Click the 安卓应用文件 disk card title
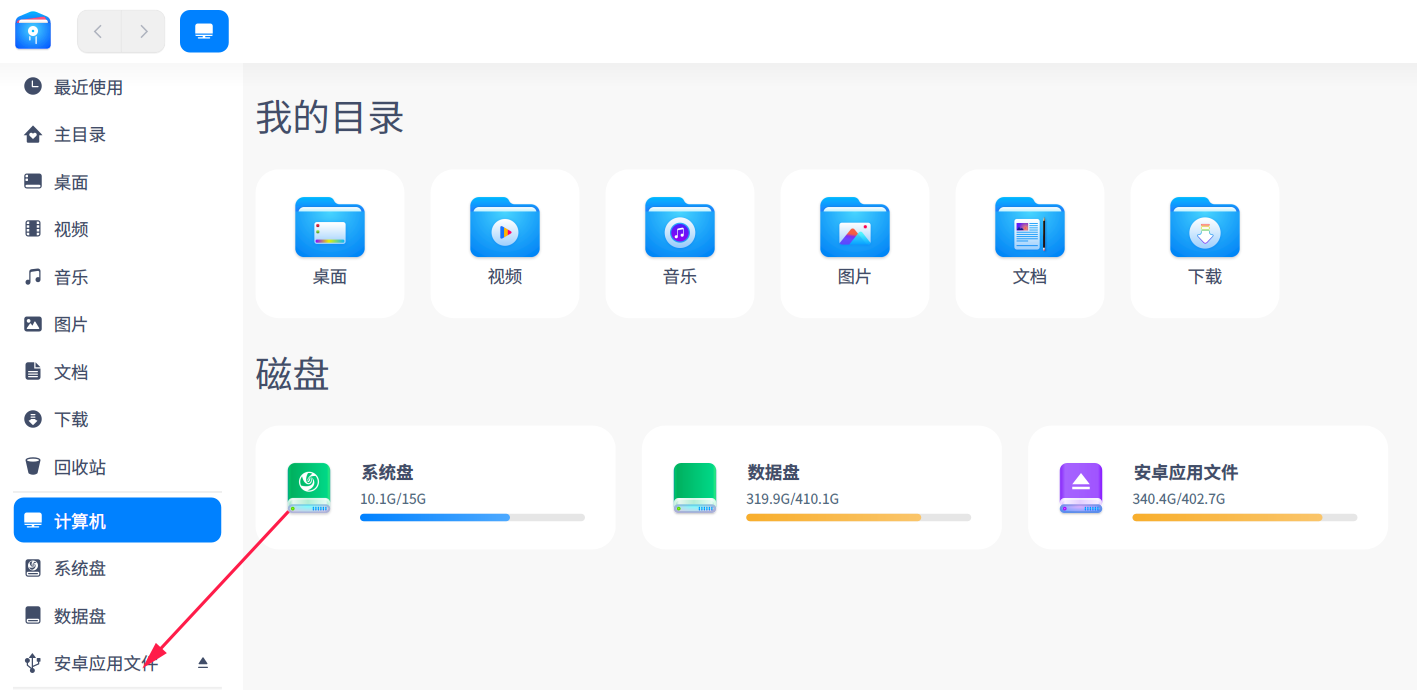1417x690 pixels. pyautogui.click(x=1186, y=472)
